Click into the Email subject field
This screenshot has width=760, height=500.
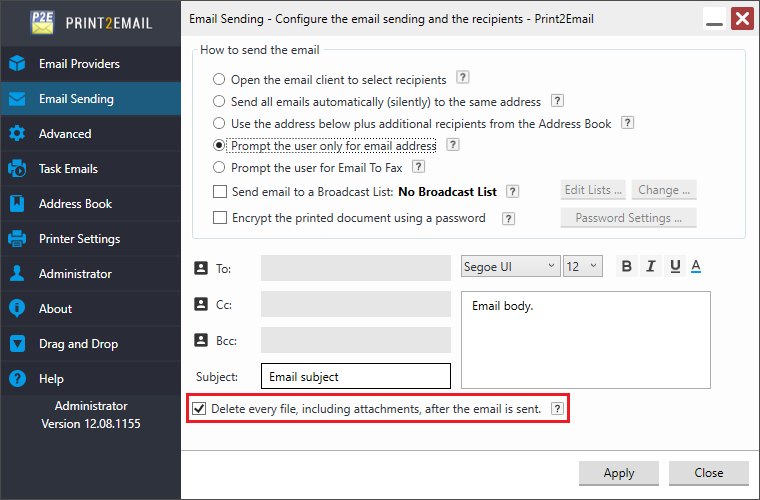pos(356,376)
